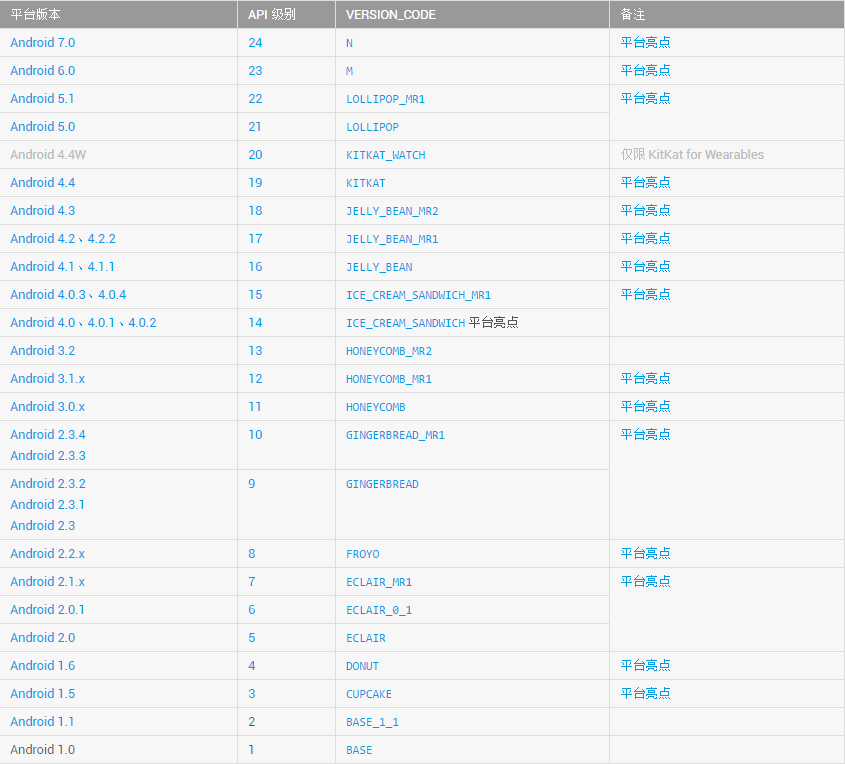Open 平台亮点 in the Android 1.5 row
The image size is (845, 764).
pos(646,693)
